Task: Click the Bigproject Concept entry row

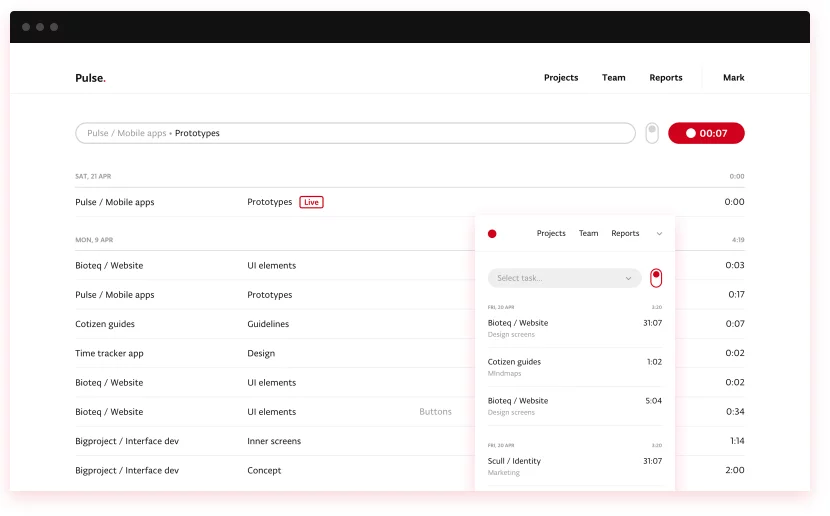Action: point(264,470)
